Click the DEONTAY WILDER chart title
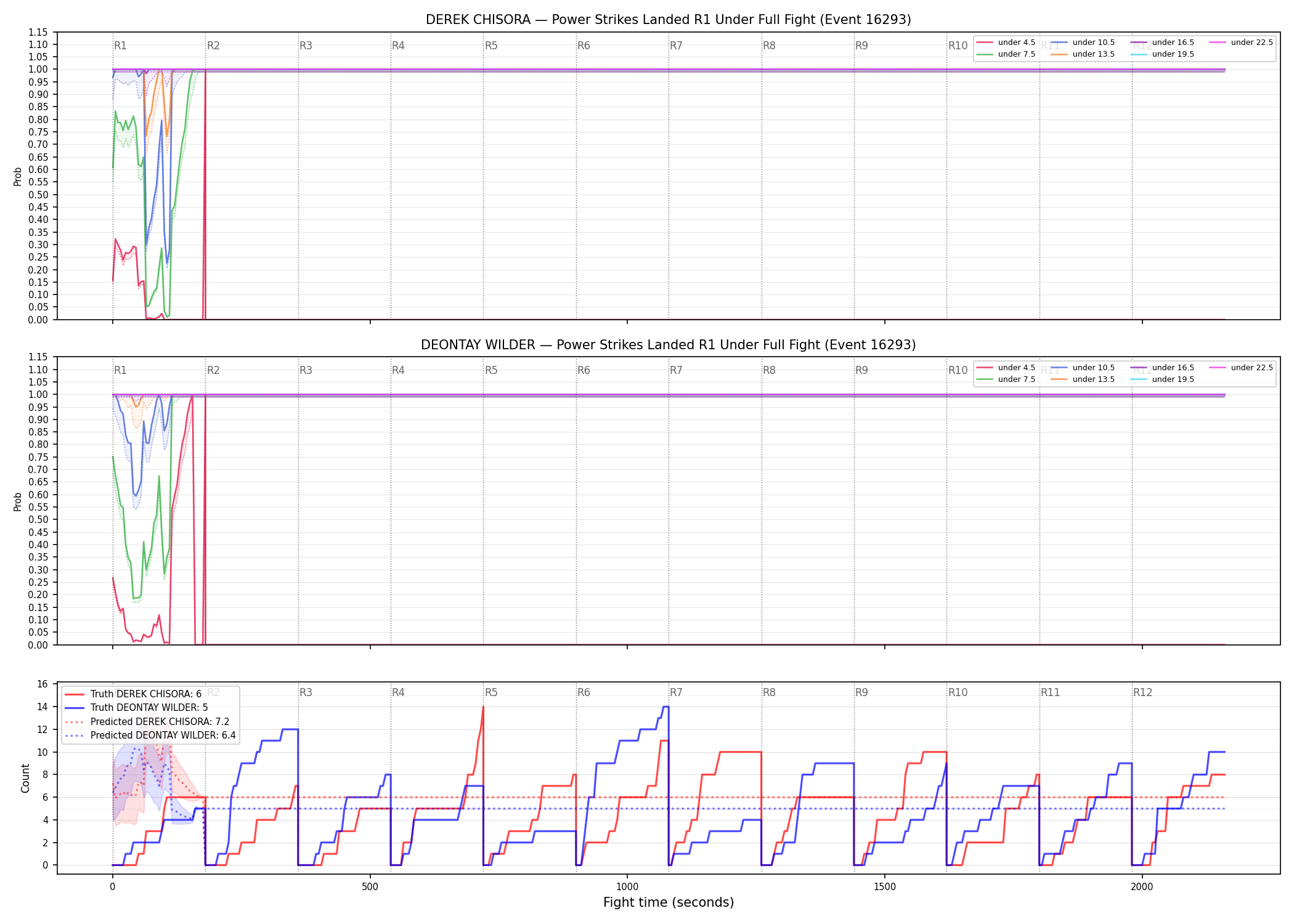Viewport: 1294px width, 924px height. [669, 345]
